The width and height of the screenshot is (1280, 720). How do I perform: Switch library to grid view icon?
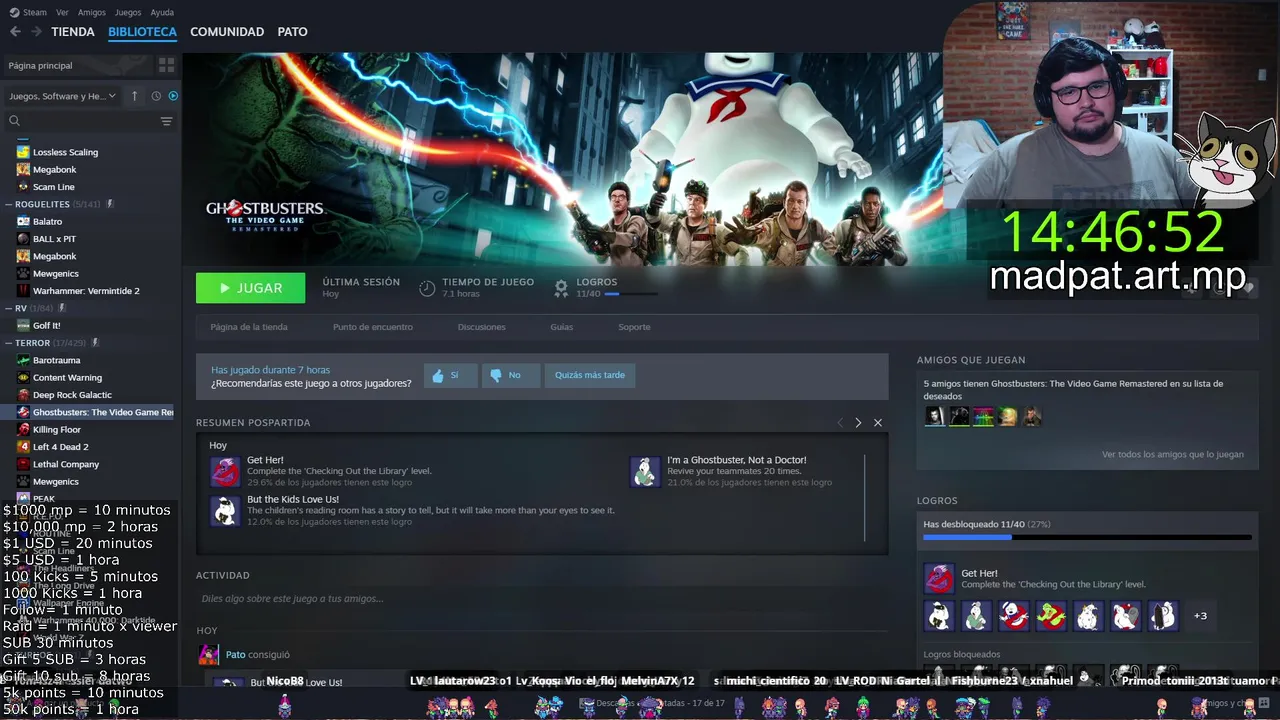click(166, 65)
